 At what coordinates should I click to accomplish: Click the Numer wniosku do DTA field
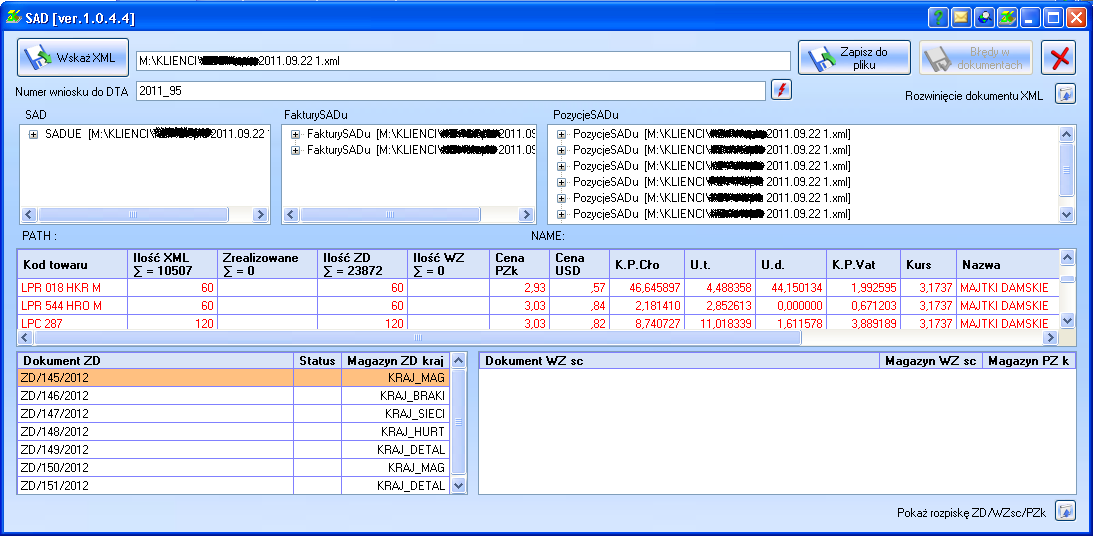[450, 91]
